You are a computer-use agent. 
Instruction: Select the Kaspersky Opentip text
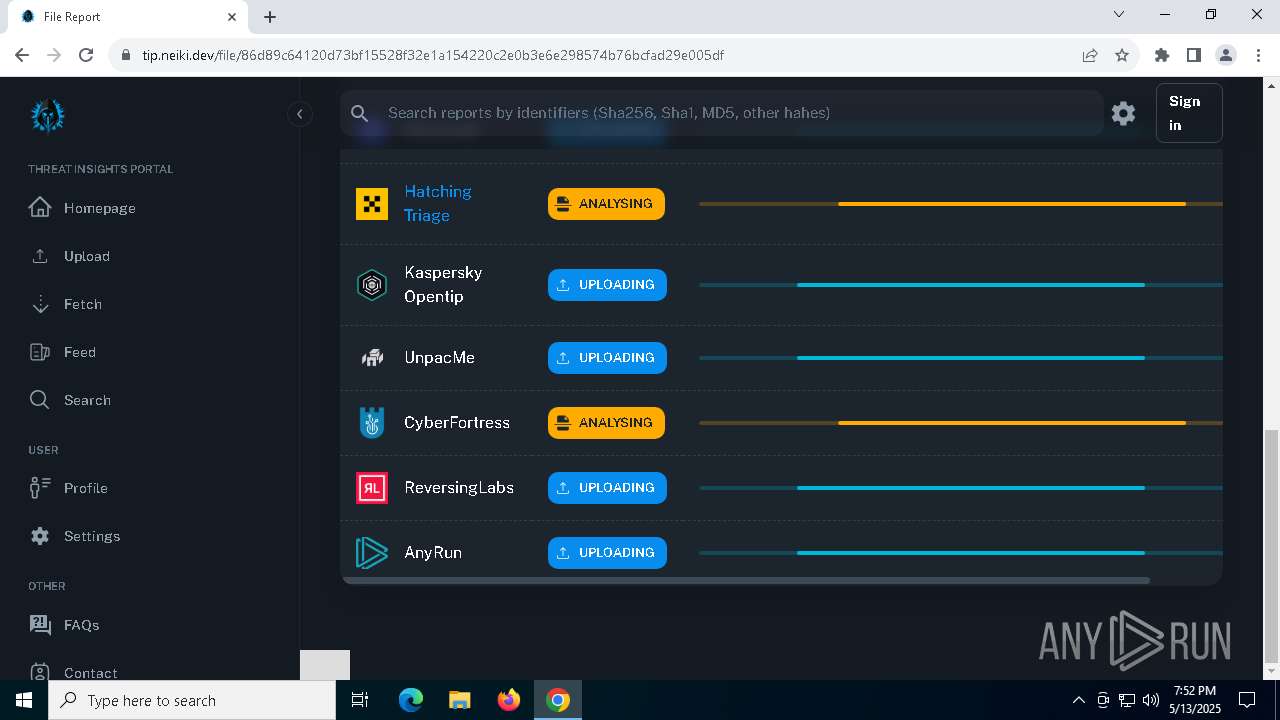443,285
